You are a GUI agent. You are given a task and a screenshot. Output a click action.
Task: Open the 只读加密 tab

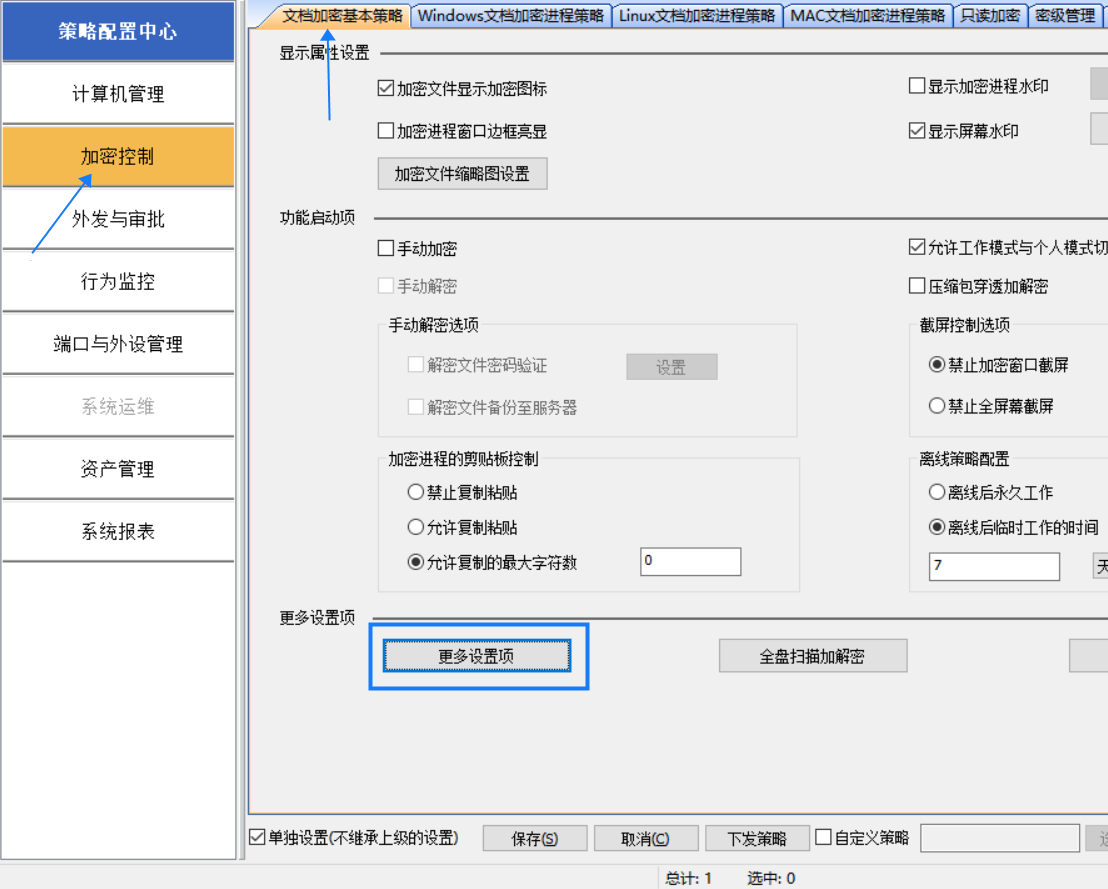point(990,16)
